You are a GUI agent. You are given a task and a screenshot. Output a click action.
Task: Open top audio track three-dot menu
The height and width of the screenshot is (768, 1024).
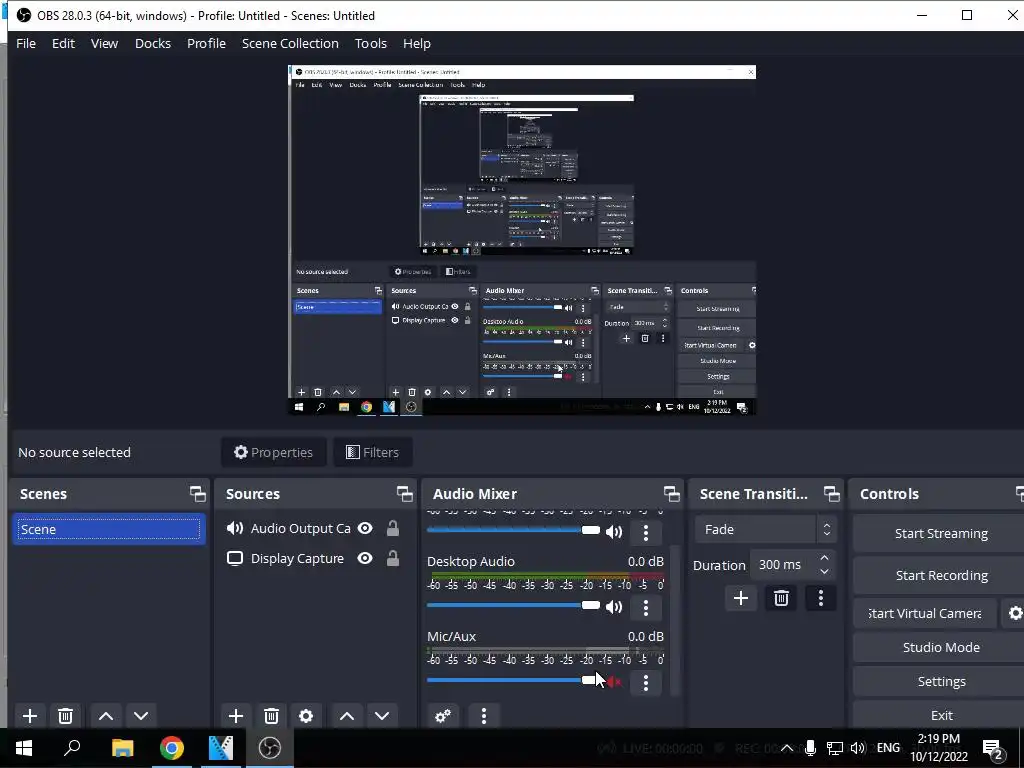point(646,532)
